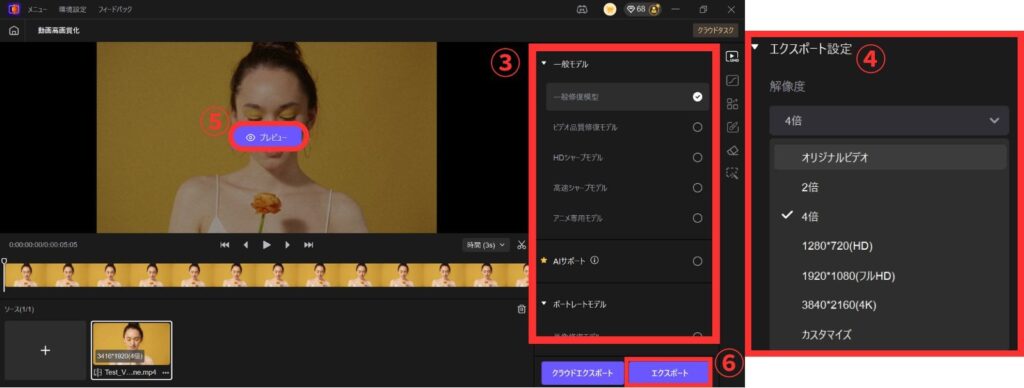This screenshot has width=1024, height=388.
Task: Open フィードバック in title bar
Action: coord(115,10)
